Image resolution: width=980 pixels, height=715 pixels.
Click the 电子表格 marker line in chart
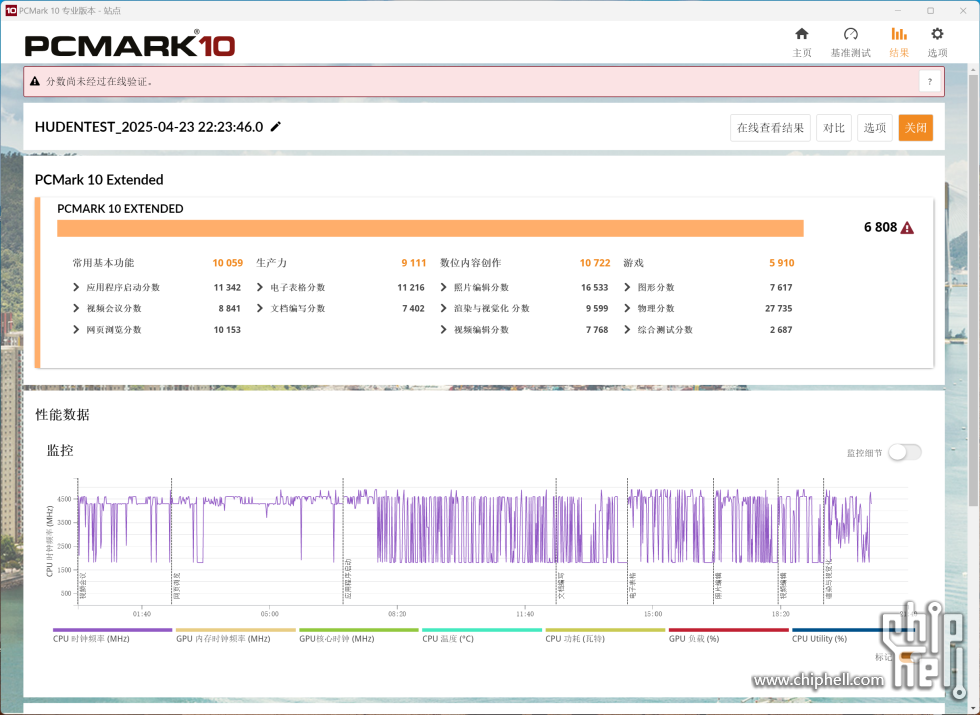628,541
